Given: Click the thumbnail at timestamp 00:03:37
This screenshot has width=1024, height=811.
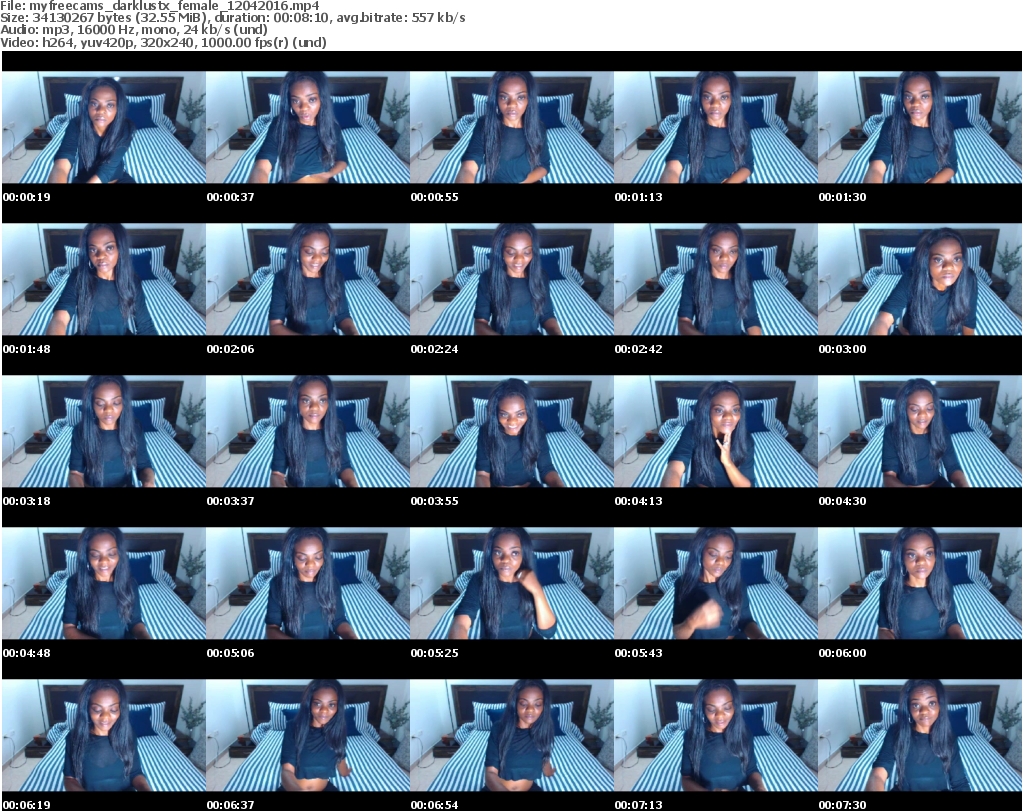Looking at the screenshot, I should [x=308, y=432].
